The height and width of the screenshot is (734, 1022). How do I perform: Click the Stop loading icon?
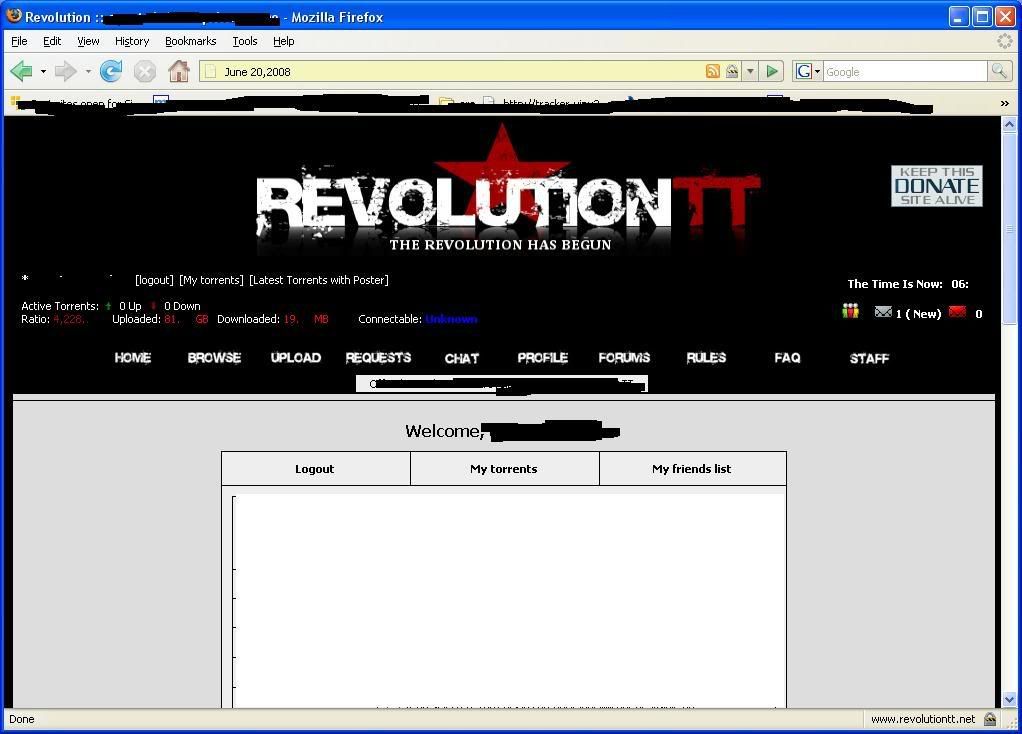(145, 71)
